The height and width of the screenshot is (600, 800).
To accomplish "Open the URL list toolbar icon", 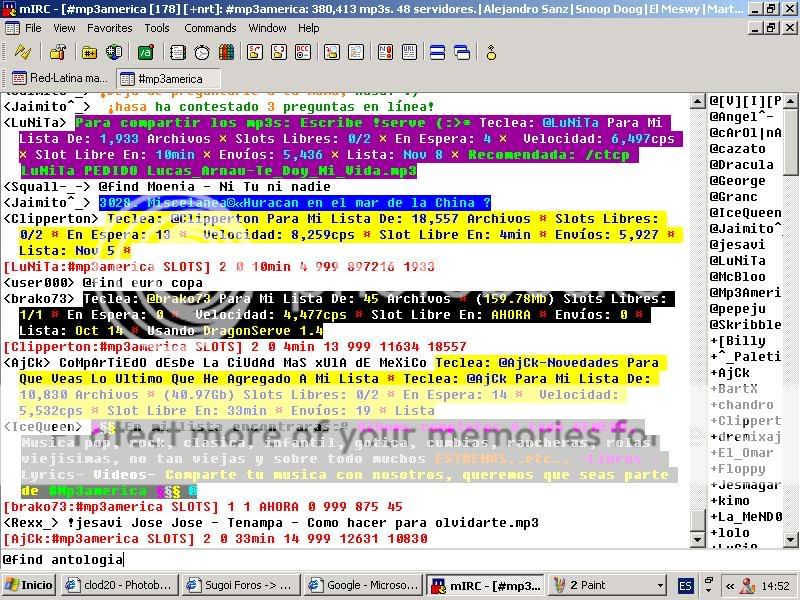I will pos(409,52).
